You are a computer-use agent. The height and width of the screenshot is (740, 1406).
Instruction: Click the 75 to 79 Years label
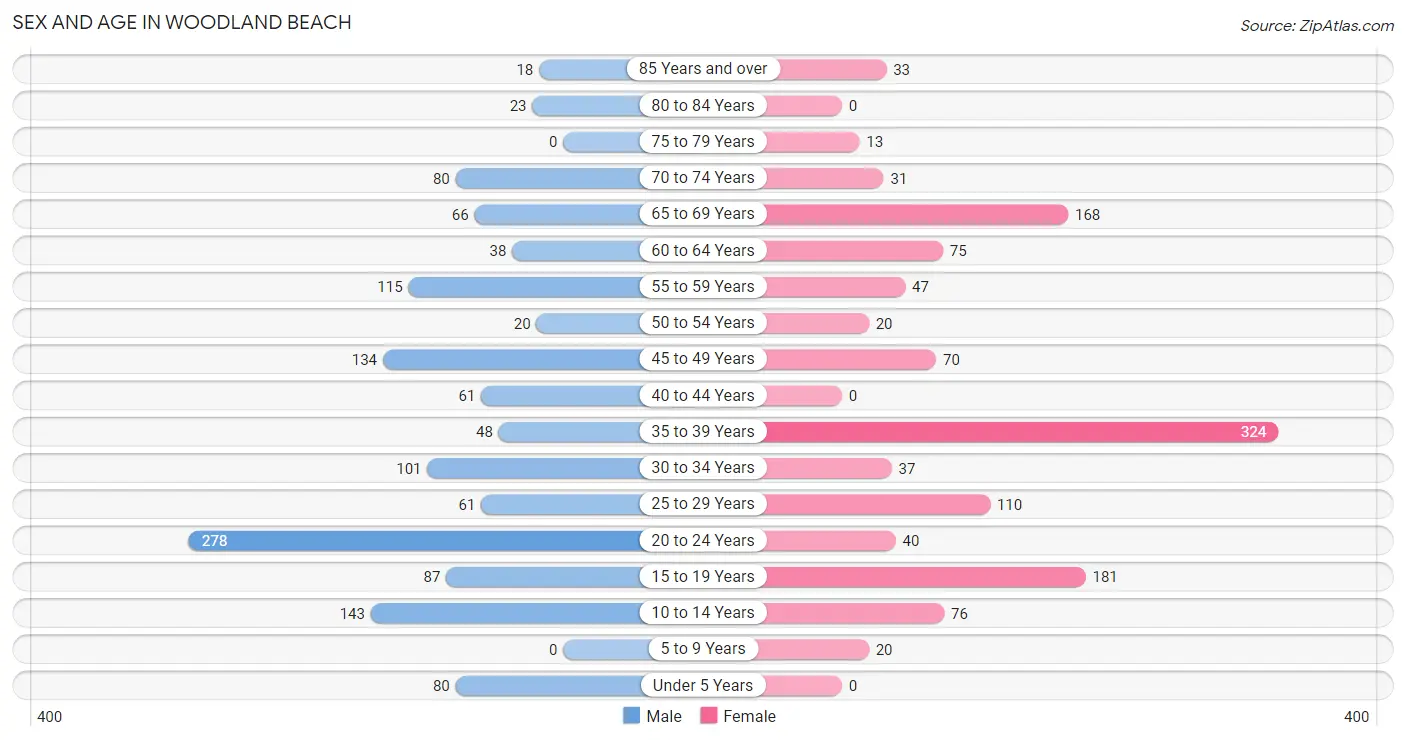coord(703,142)
